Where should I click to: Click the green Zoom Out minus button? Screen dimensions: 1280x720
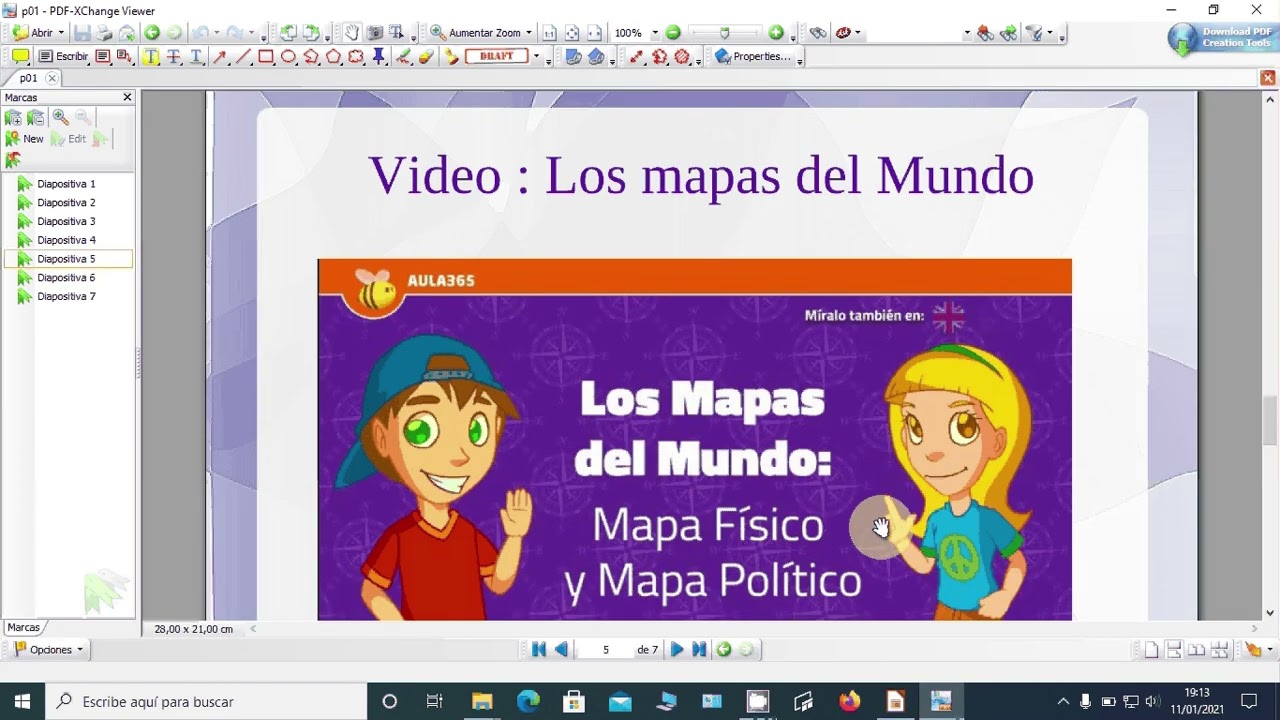point(673,33)
